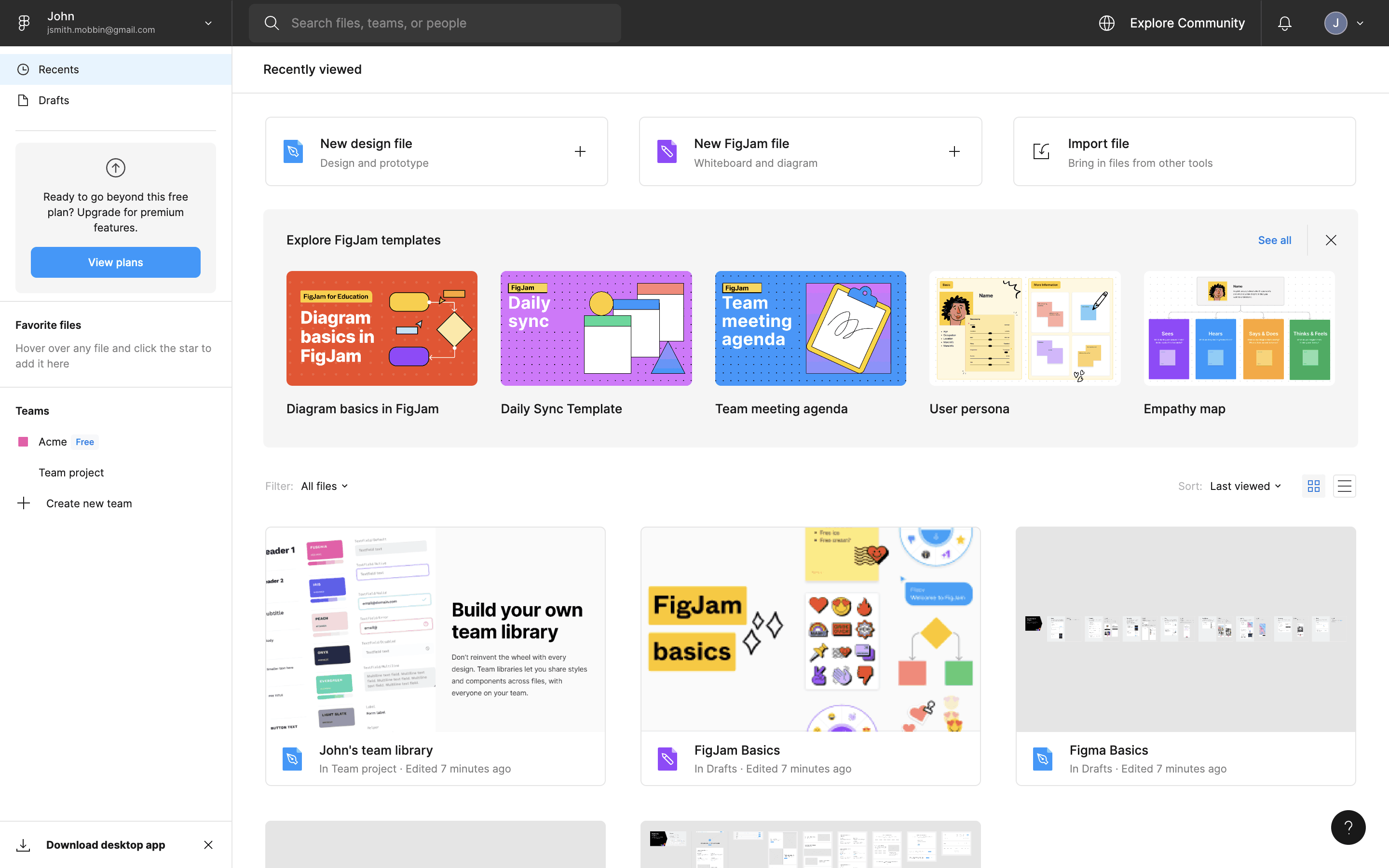Switch to grid view layout
The width and height of the screenshot is (1389, 868).
click(x=1313, y=486)
